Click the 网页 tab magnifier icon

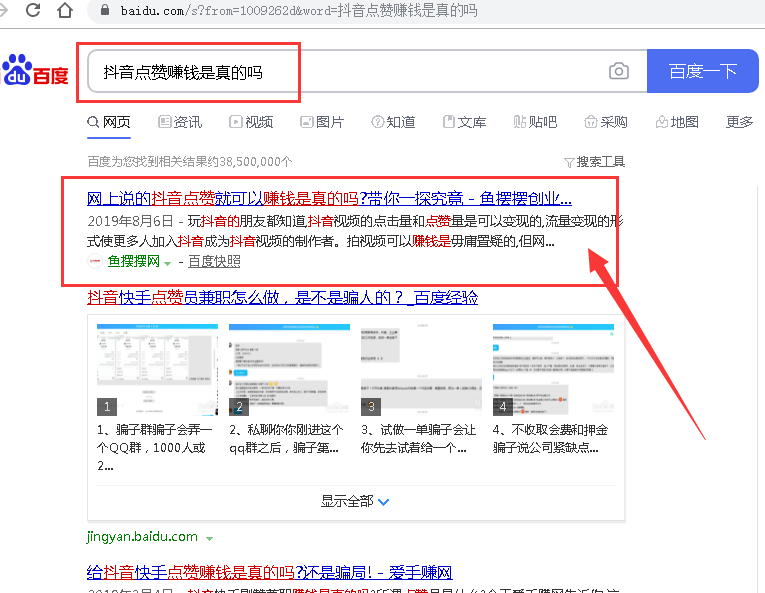pos(93,122)
